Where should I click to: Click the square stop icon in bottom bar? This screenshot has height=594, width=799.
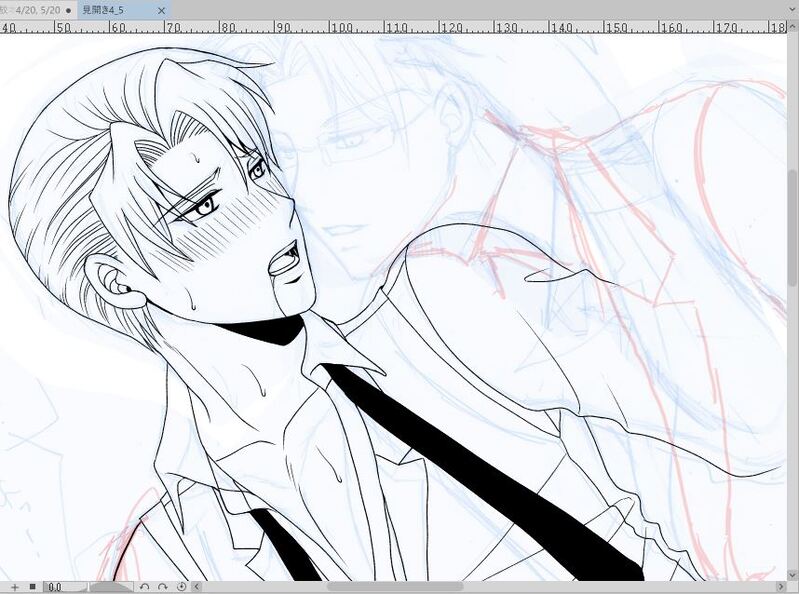click(33, 587)
